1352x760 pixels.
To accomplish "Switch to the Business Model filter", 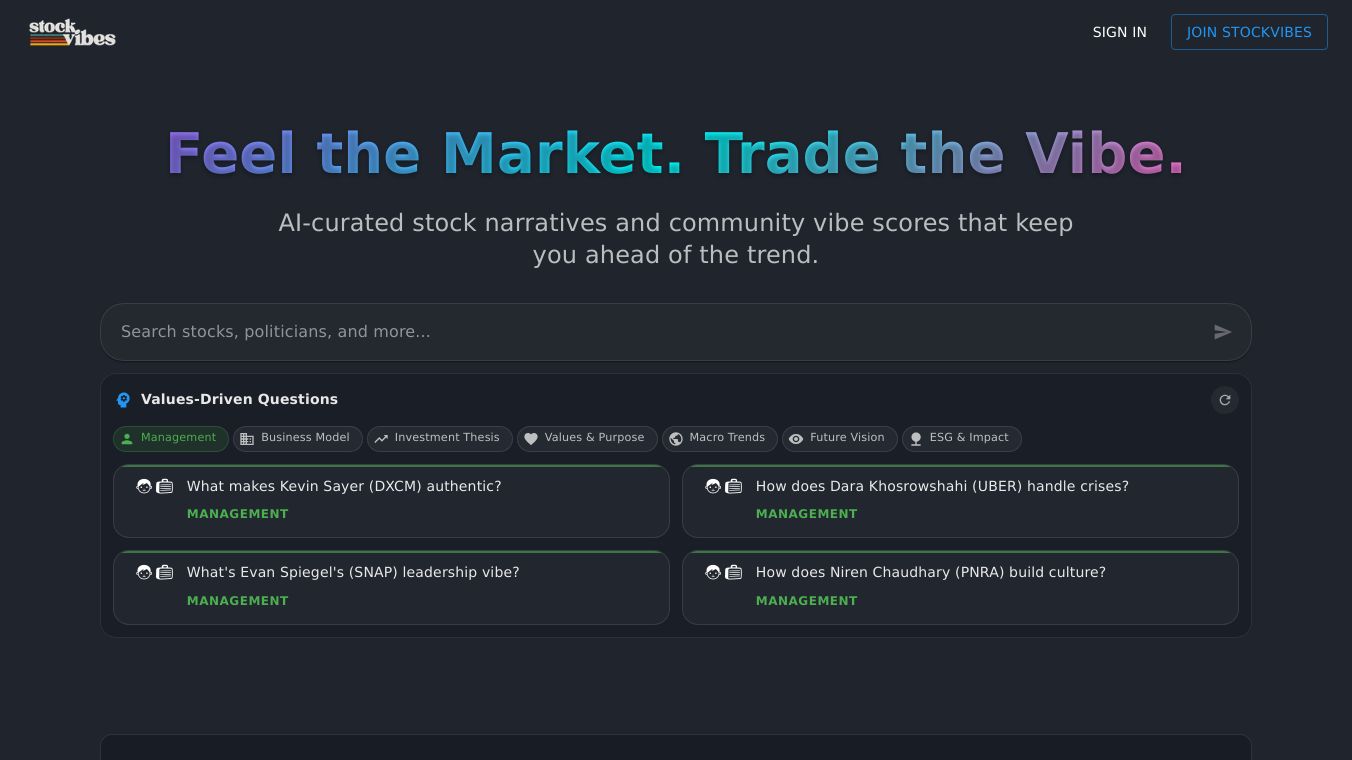I will click(x=298, y=438).
